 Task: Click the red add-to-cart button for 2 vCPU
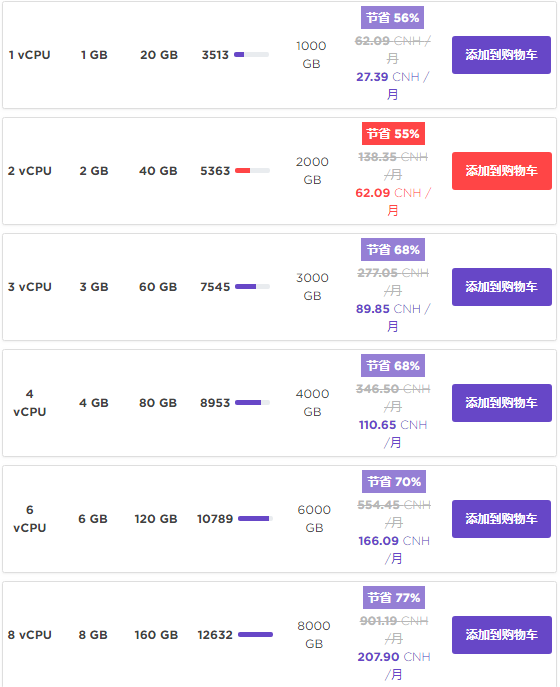tap(502, 171)
